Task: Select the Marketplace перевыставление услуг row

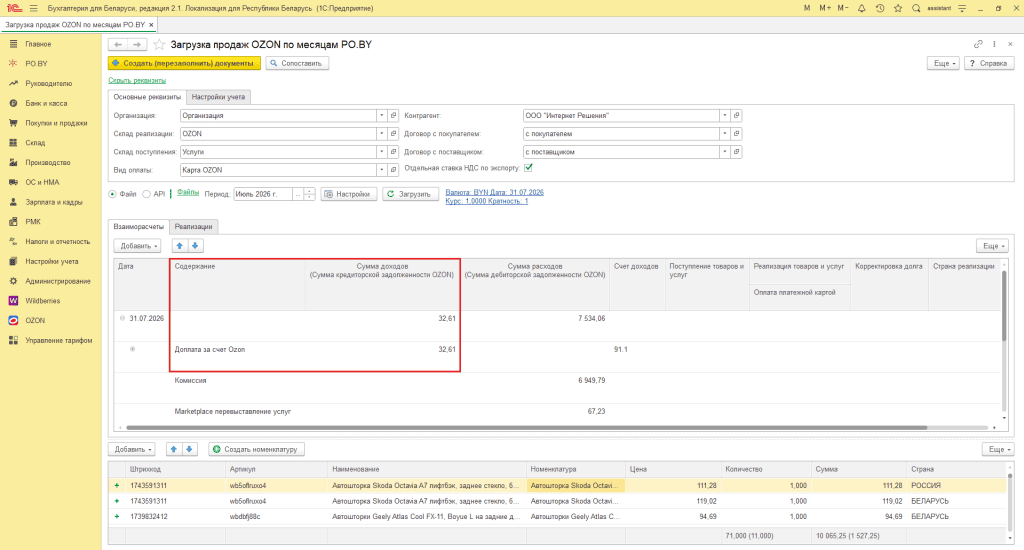Action: click(x=557, y=412)
